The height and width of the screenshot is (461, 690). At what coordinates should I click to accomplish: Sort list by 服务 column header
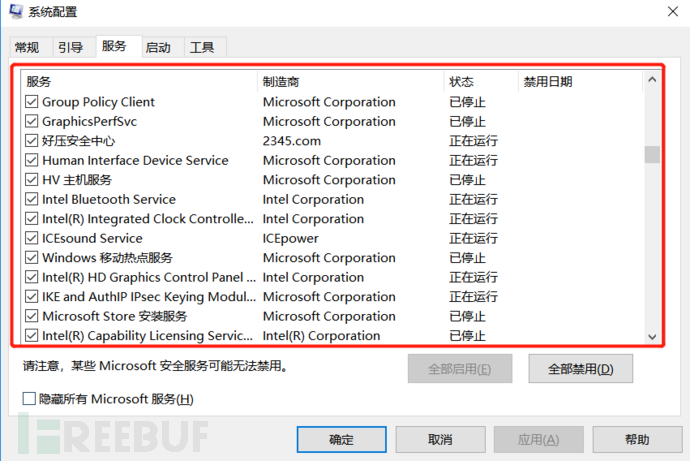139,82
